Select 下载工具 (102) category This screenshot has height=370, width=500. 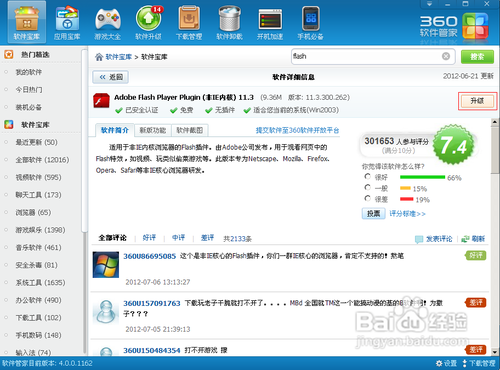(x=38, y=318)
